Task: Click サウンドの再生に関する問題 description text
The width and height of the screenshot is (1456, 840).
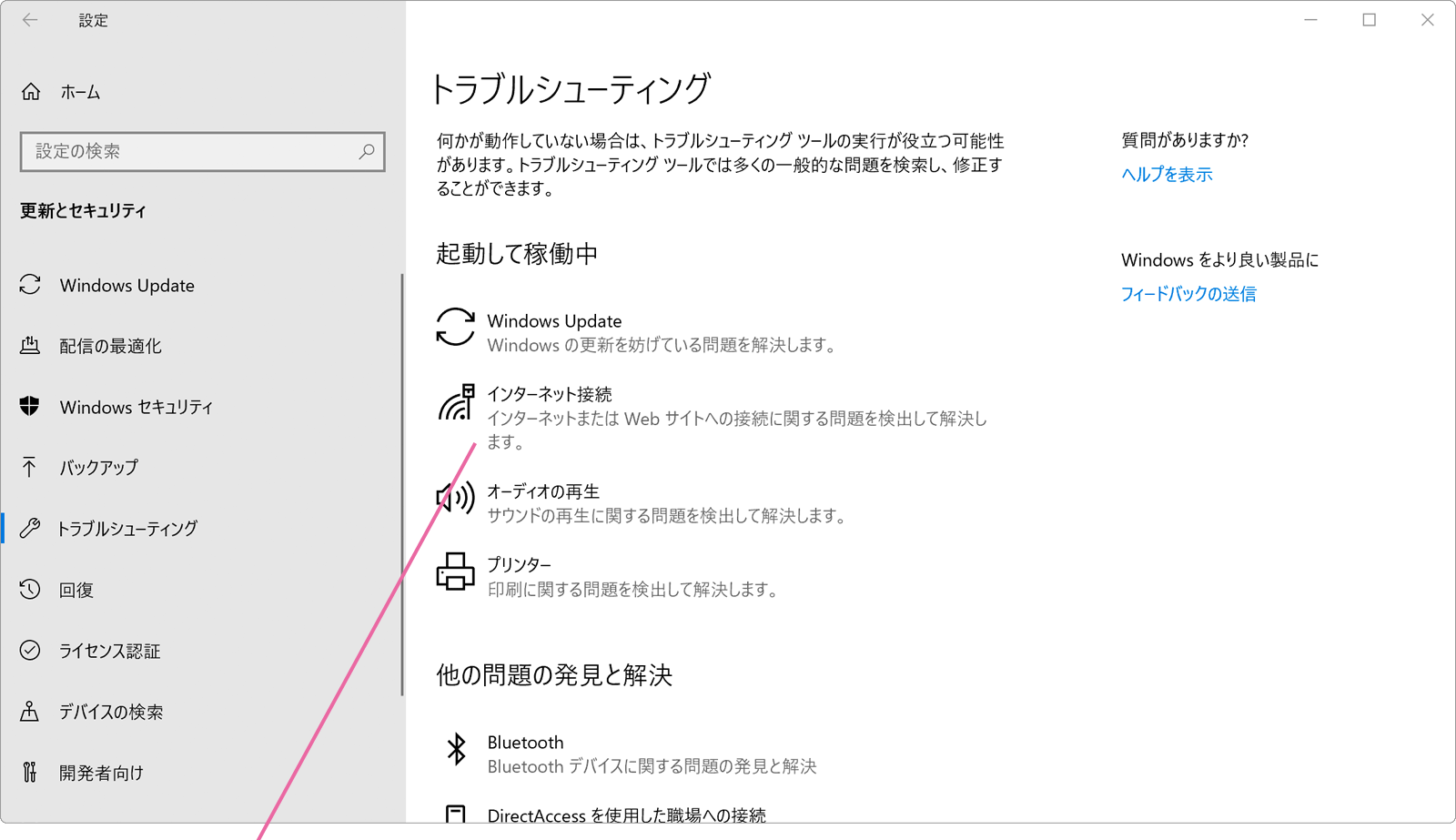Action: 669,516
